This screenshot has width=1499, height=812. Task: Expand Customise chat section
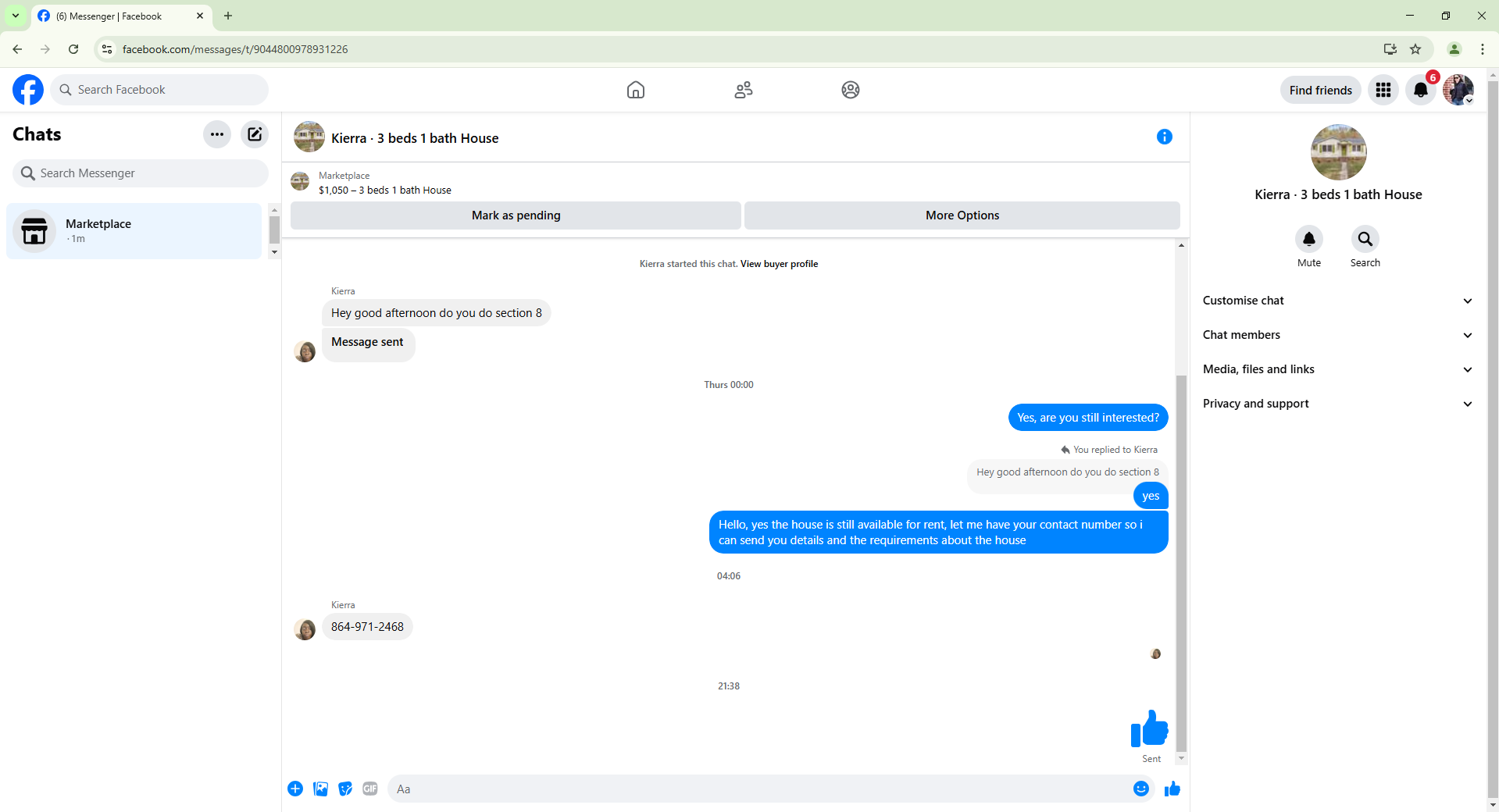point(1337,301)
